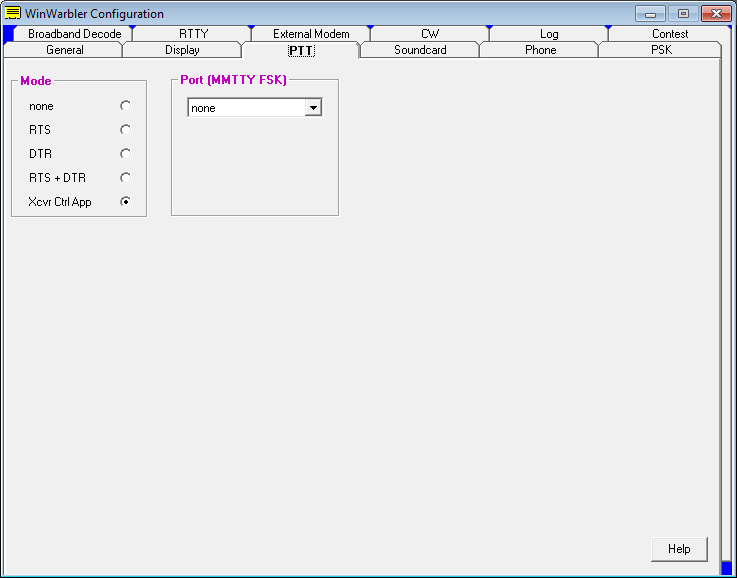Select the PTT tab

pyautogui.click(x=301, y=50)
